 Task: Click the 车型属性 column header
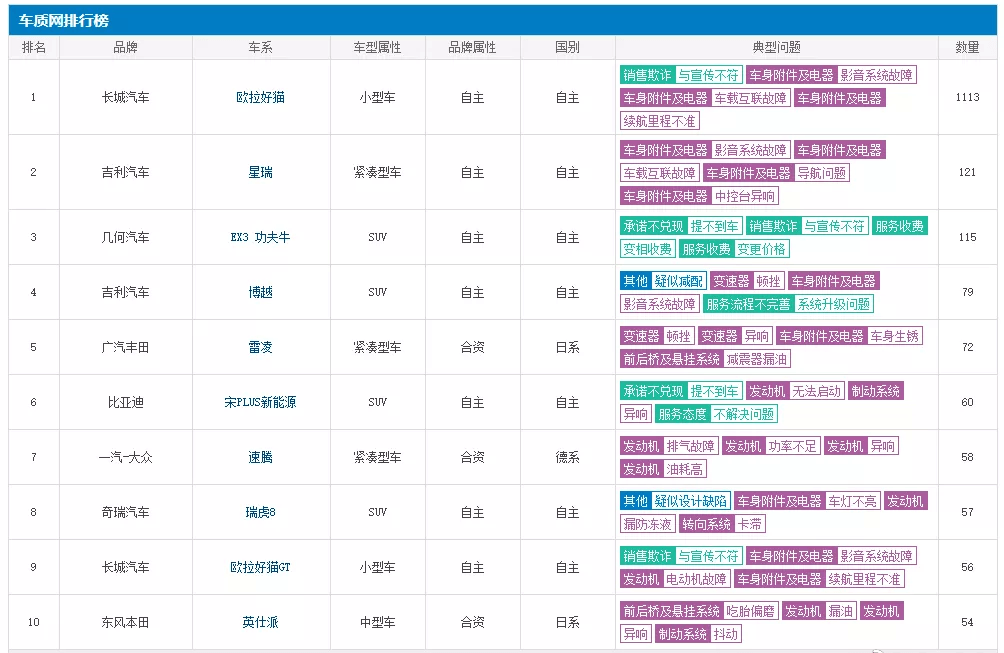coord(378,47)
